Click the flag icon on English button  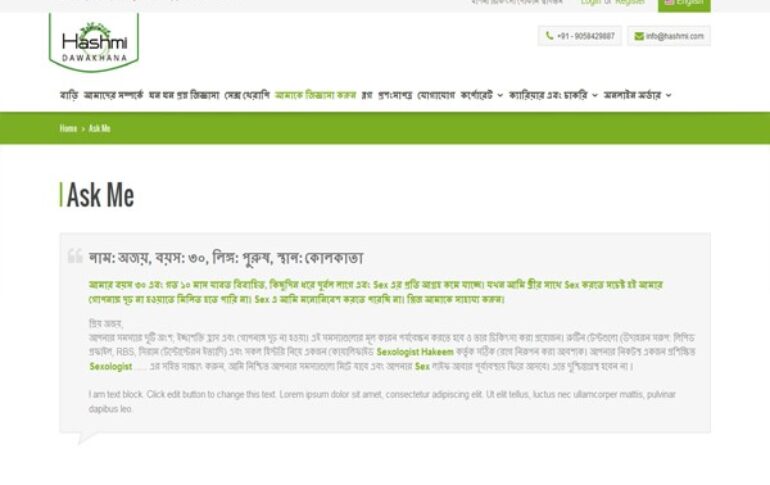(x=668, y=3)
